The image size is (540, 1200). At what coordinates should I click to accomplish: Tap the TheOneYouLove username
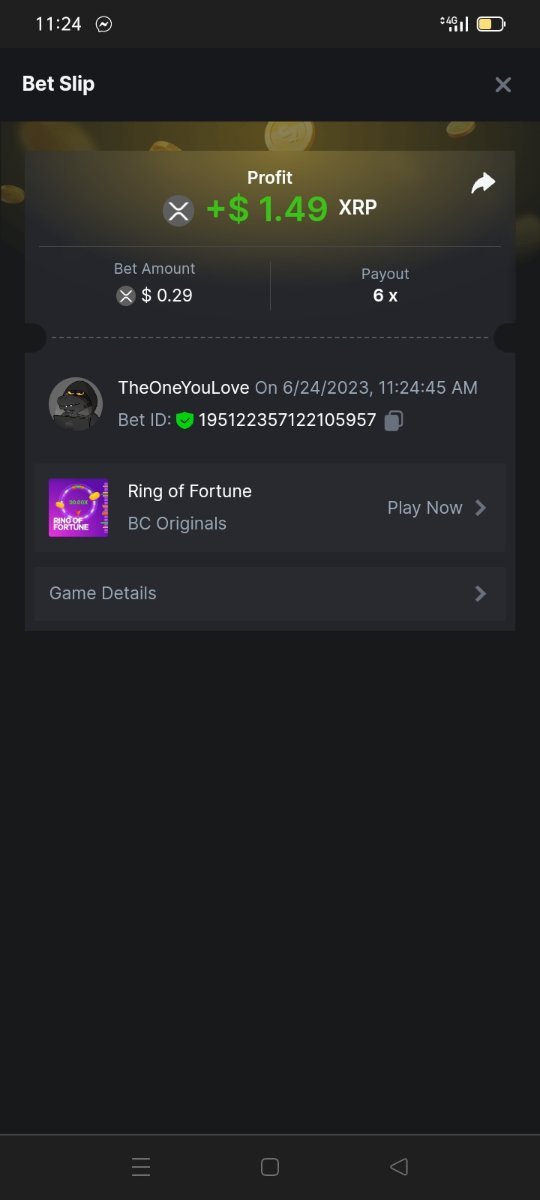click(x=184, y=388)
